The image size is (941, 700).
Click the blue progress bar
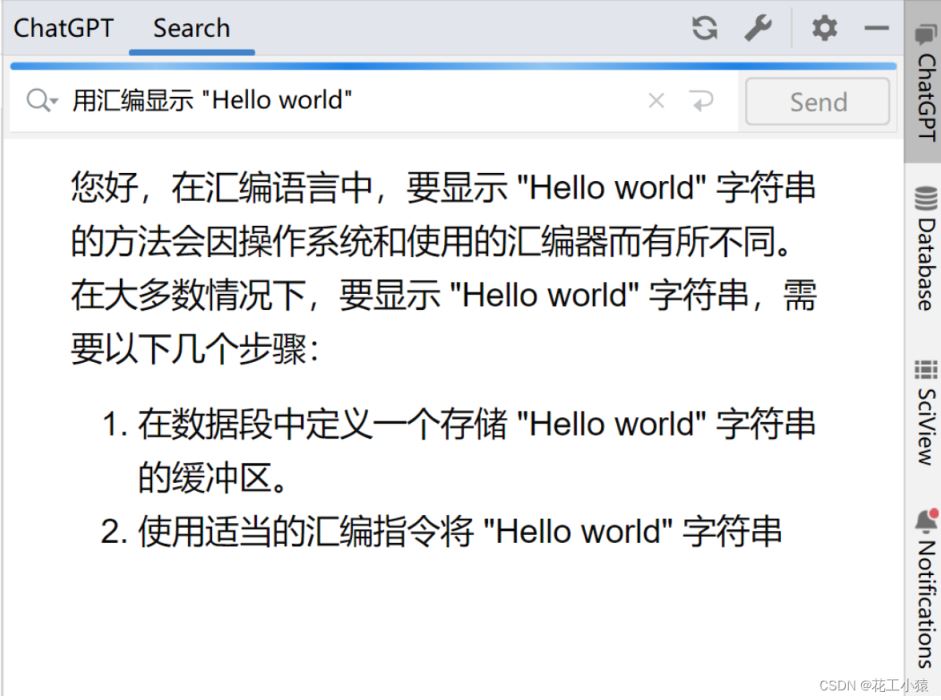(453, 65)
